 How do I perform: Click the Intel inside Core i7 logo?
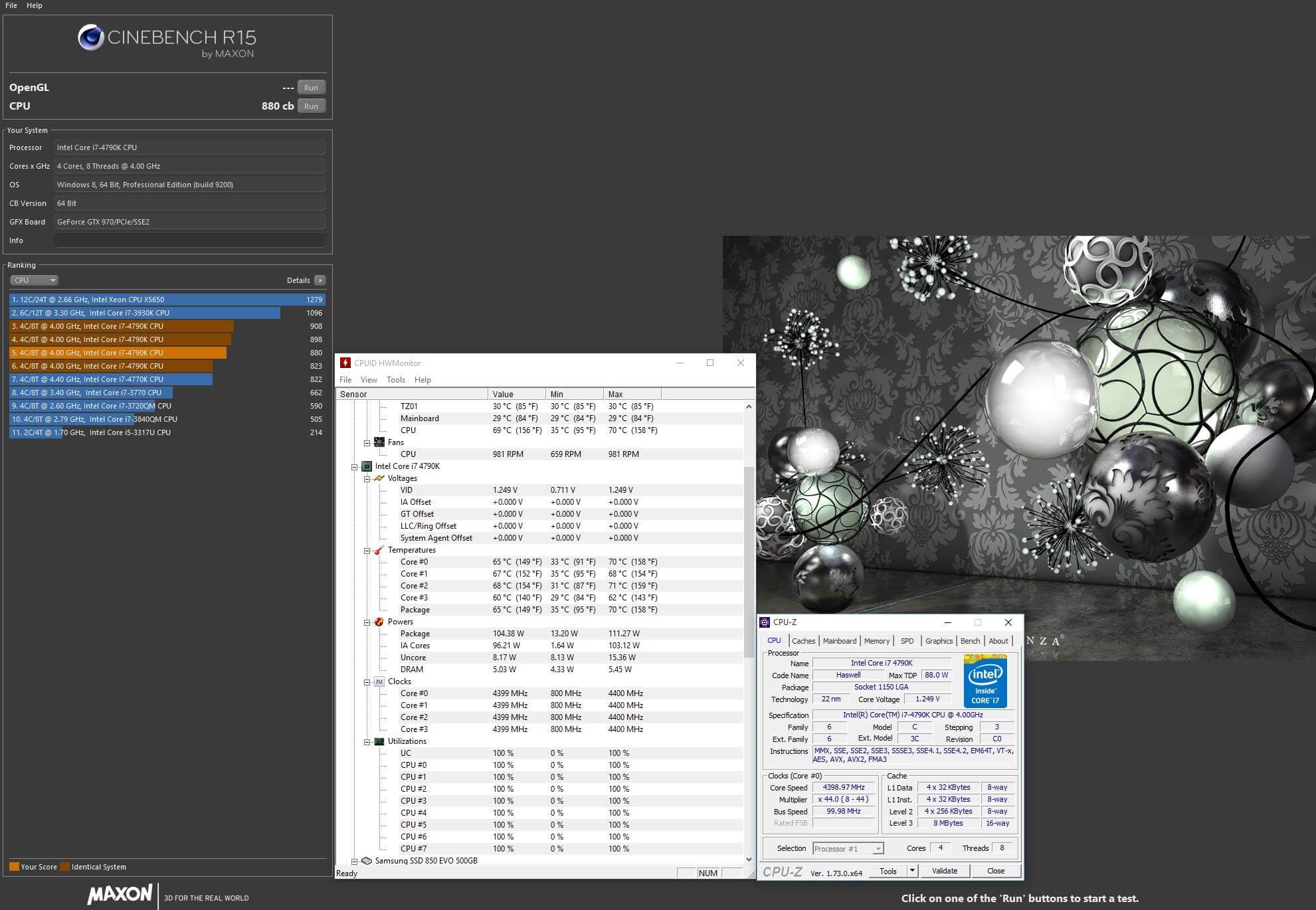point(985,682)
